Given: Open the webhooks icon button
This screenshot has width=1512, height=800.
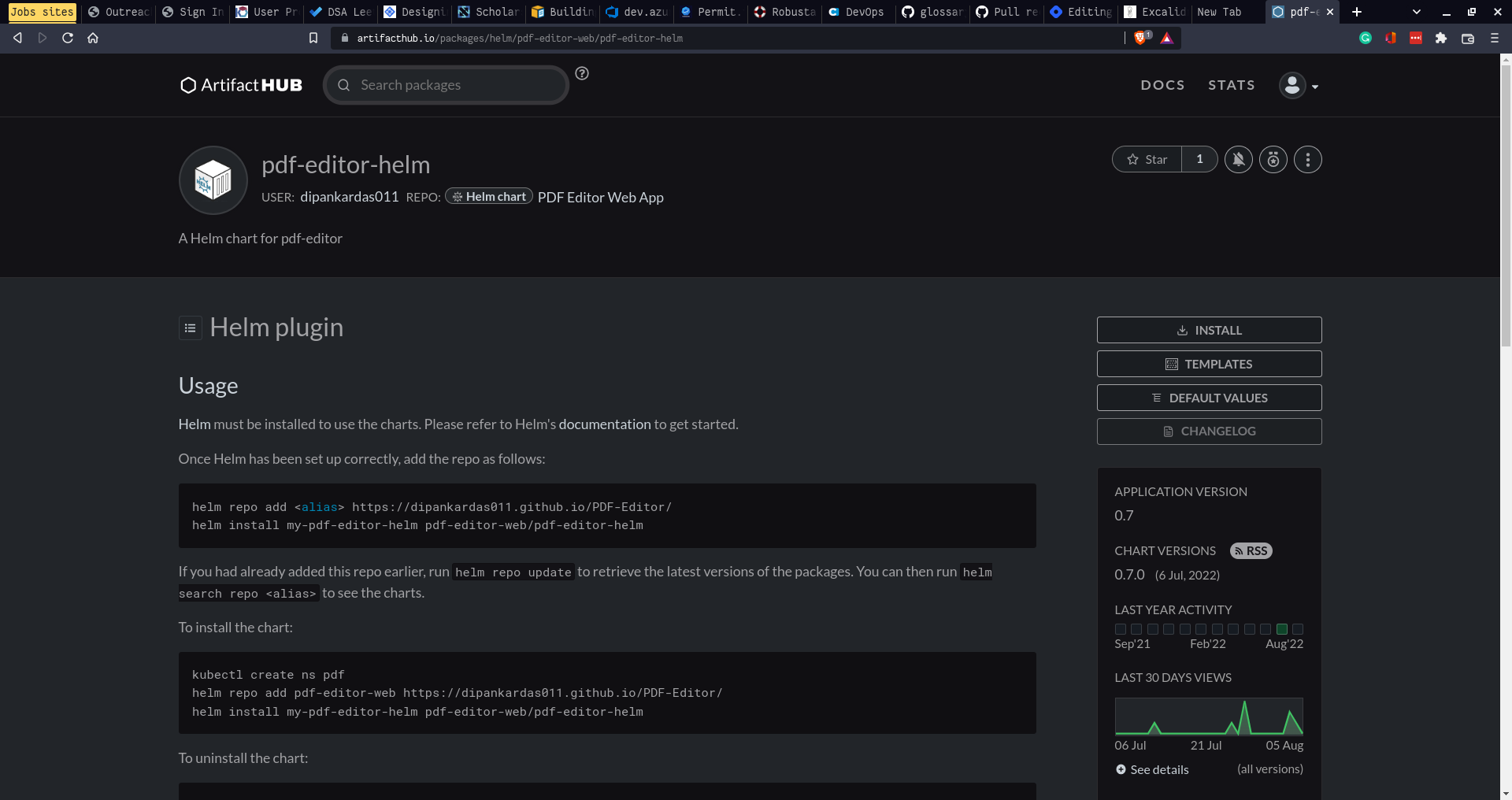Looking at the screenshot, I should pos(1273,160).
